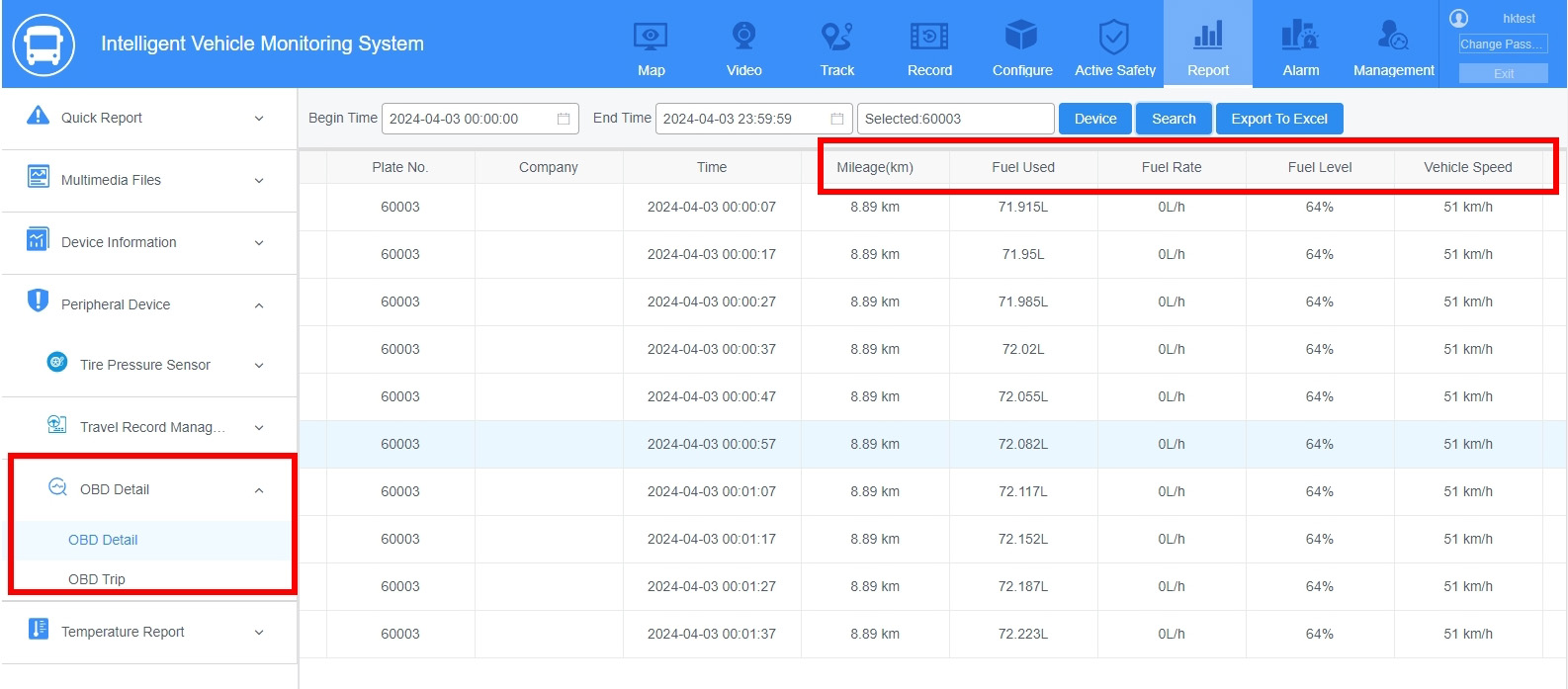Open the Alarm icon

(1300, 36)
